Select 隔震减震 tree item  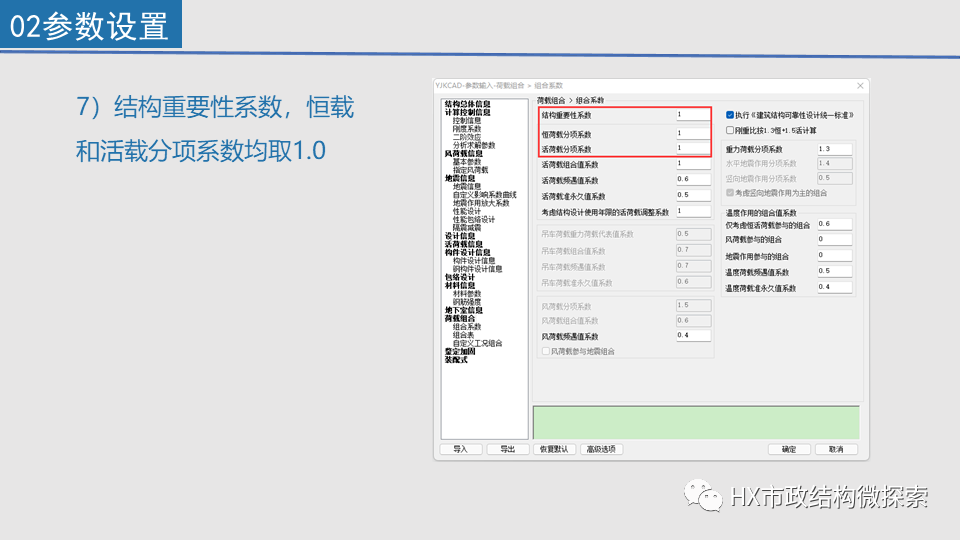467,227
